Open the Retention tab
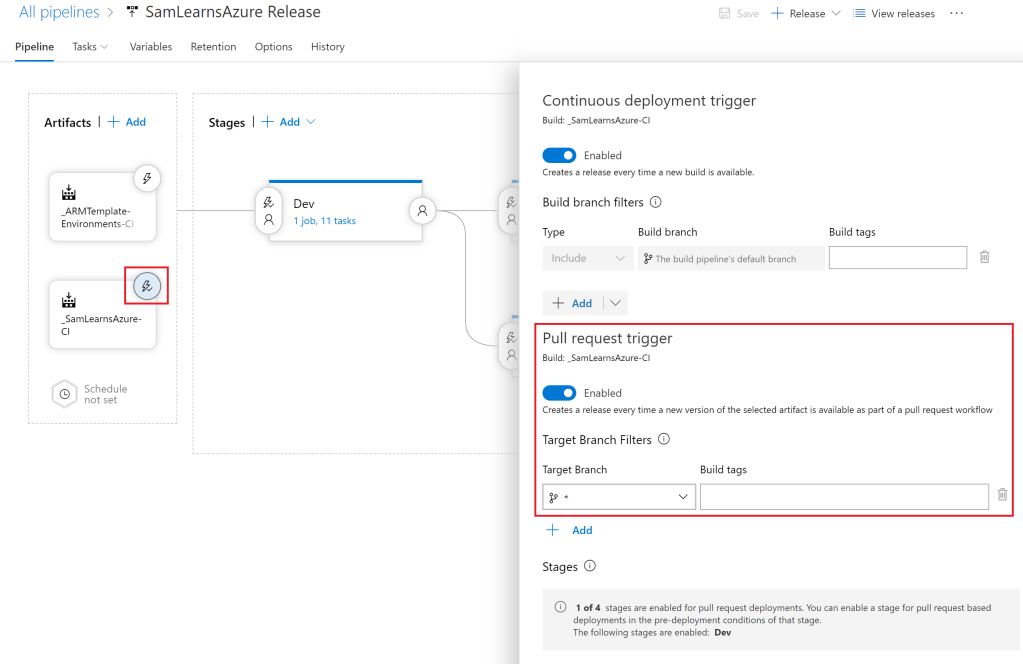This screenshot has width=1023, height=664. [213, 47]
